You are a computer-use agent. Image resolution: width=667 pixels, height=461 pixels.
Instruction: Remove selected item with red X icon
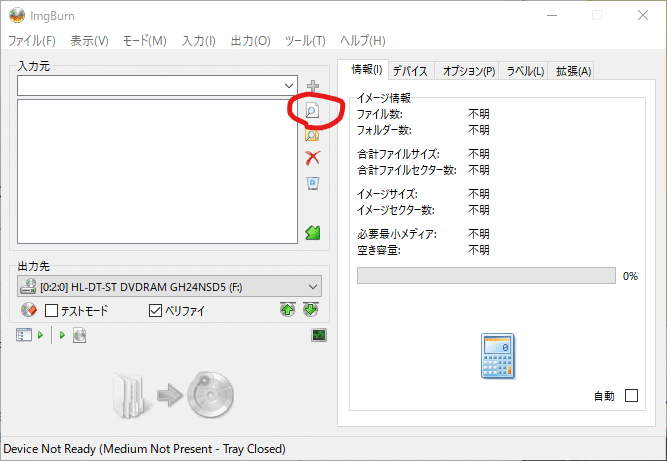pos(313,158)
